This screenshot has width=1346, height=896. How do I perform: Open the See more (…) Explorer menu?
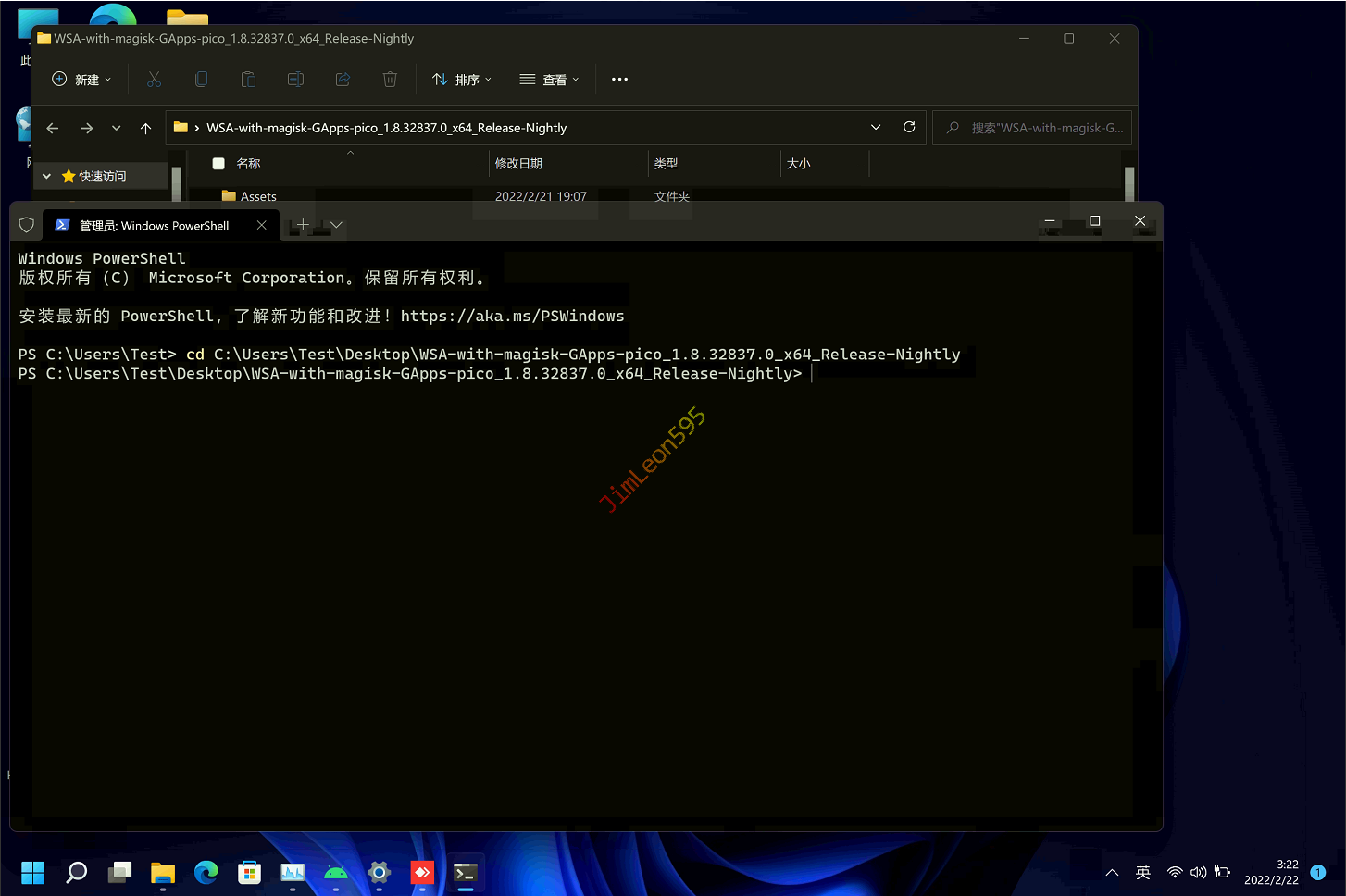coord(619,80)
